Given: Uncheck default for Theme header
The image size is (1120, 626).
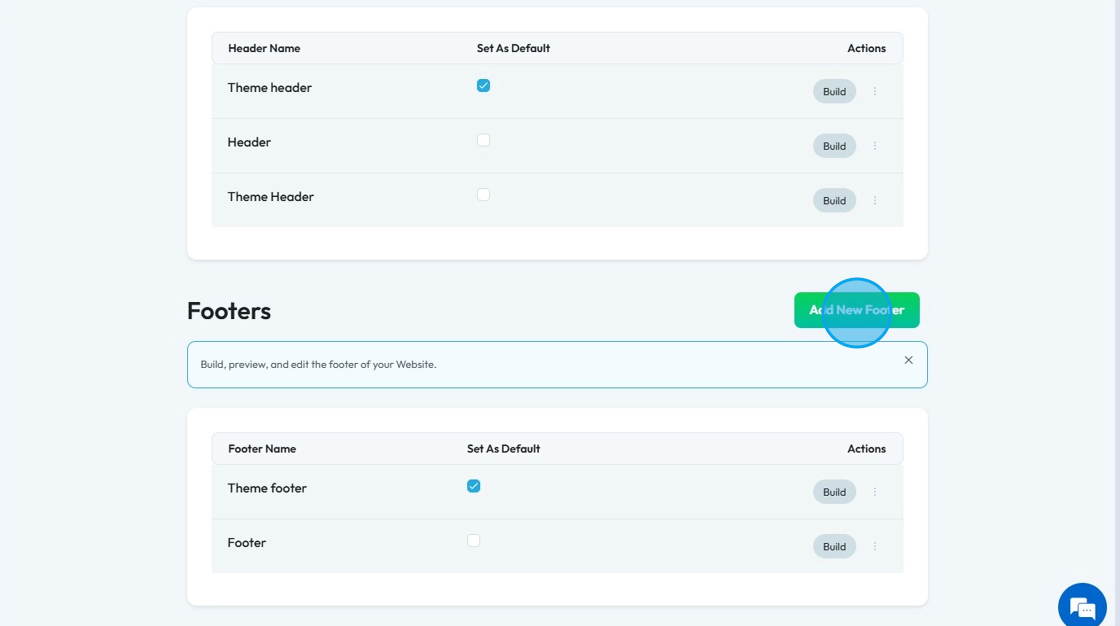Looking at the screenshot, I should pyautogui.click(x=484, y=86).
